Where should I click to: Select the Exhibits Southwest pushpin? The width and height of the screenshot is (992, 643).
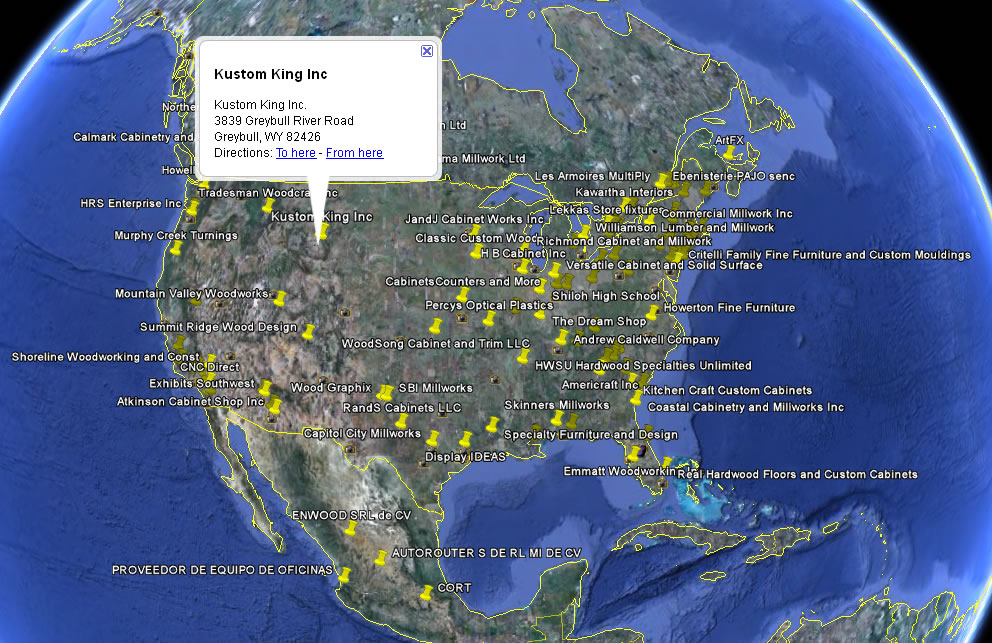(x=265, y=387)
